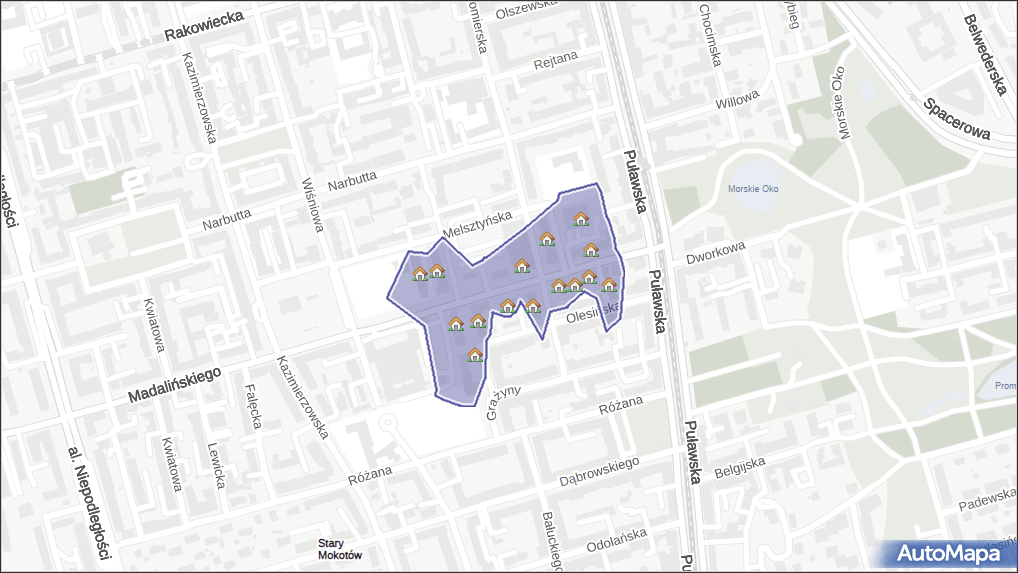Select the easternmost house marker above Olesińska
The image size is (1018, 573).
click(x=609, y=285)
